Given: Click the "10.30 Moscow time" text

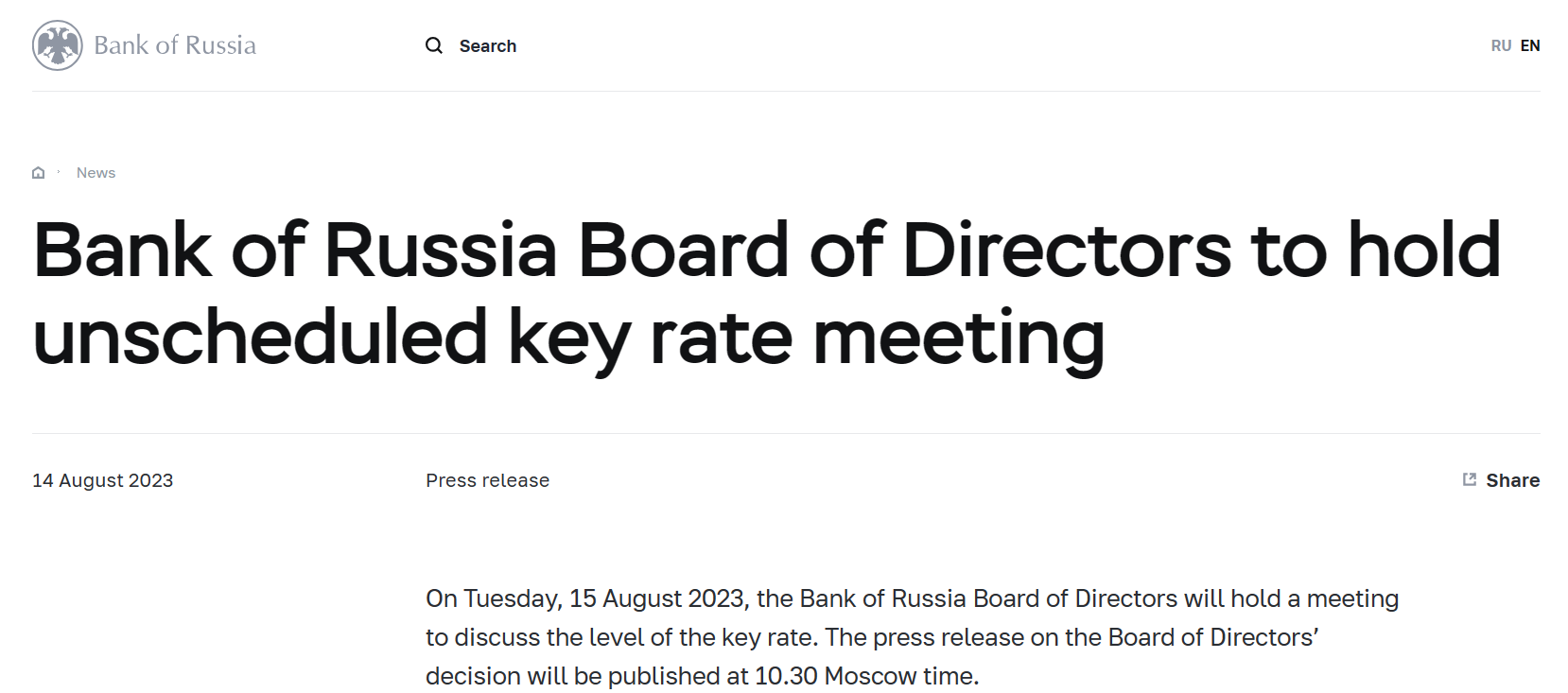Looking at the screenshot, I should click(865, 676).
